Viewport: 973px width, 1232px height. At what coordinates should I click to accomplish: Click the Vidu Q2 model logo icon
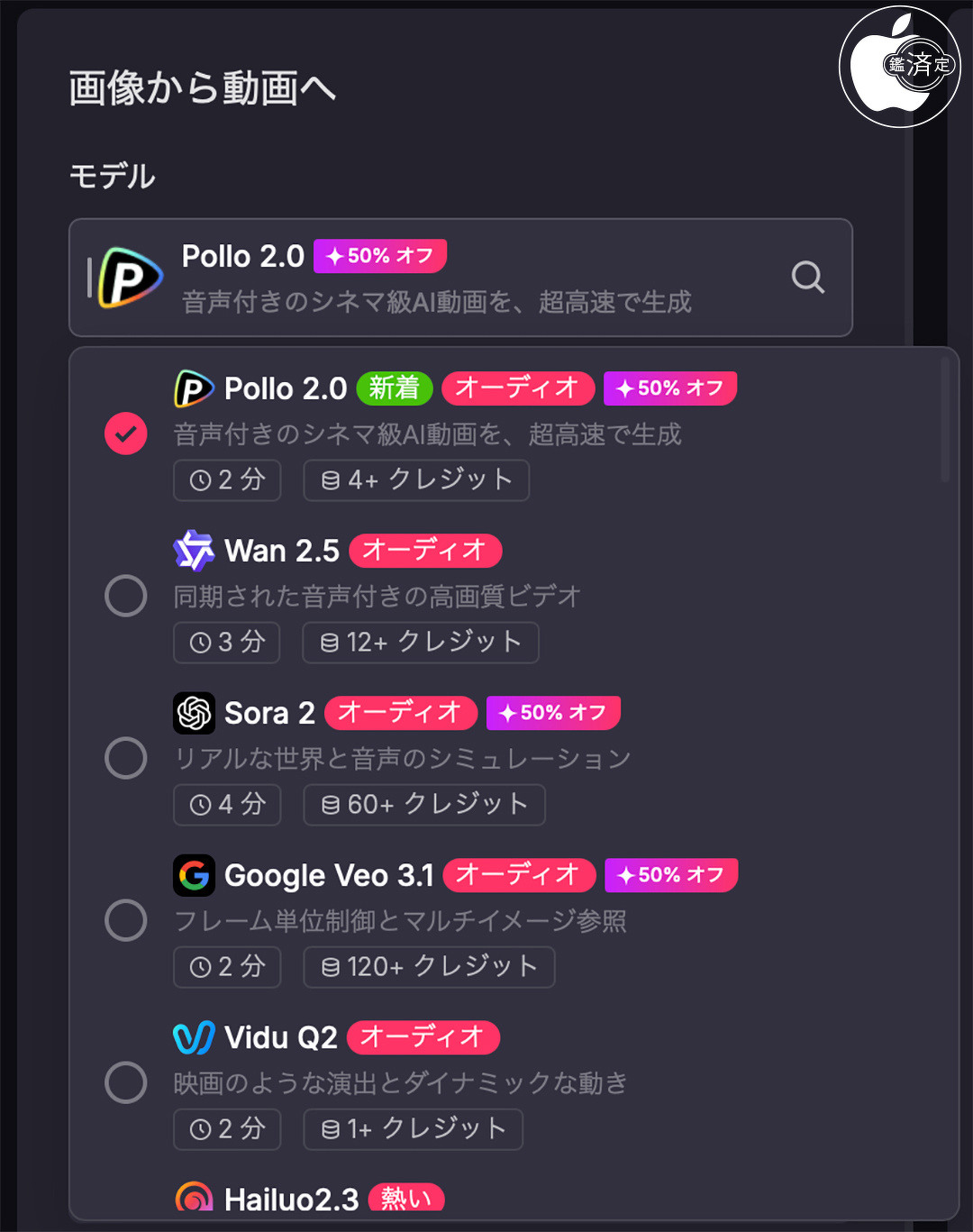(194, 1037)
